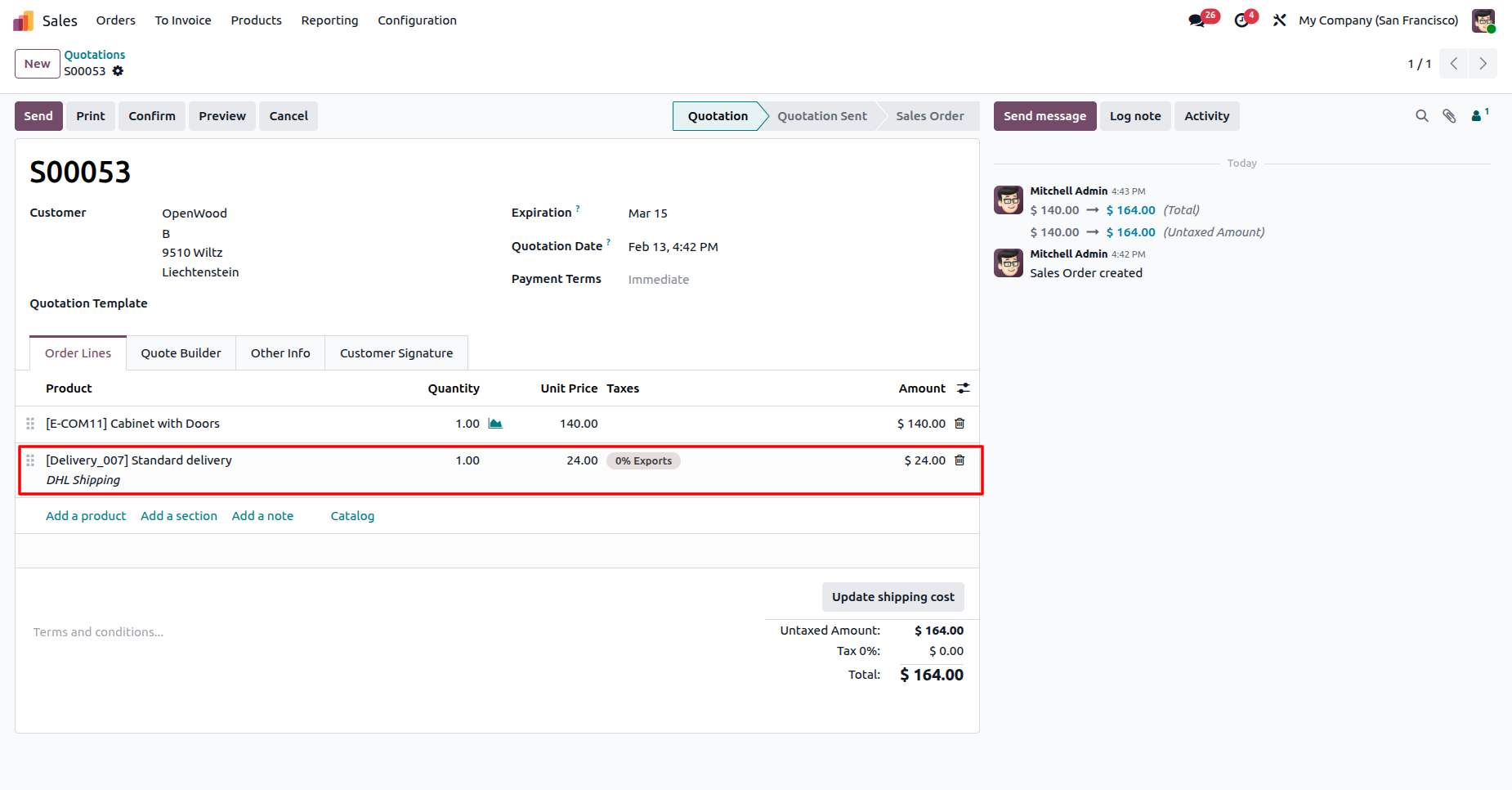Open the discuss messages icon
This screenshot has height=790, width=1512.
click(x=1197, y=20)
